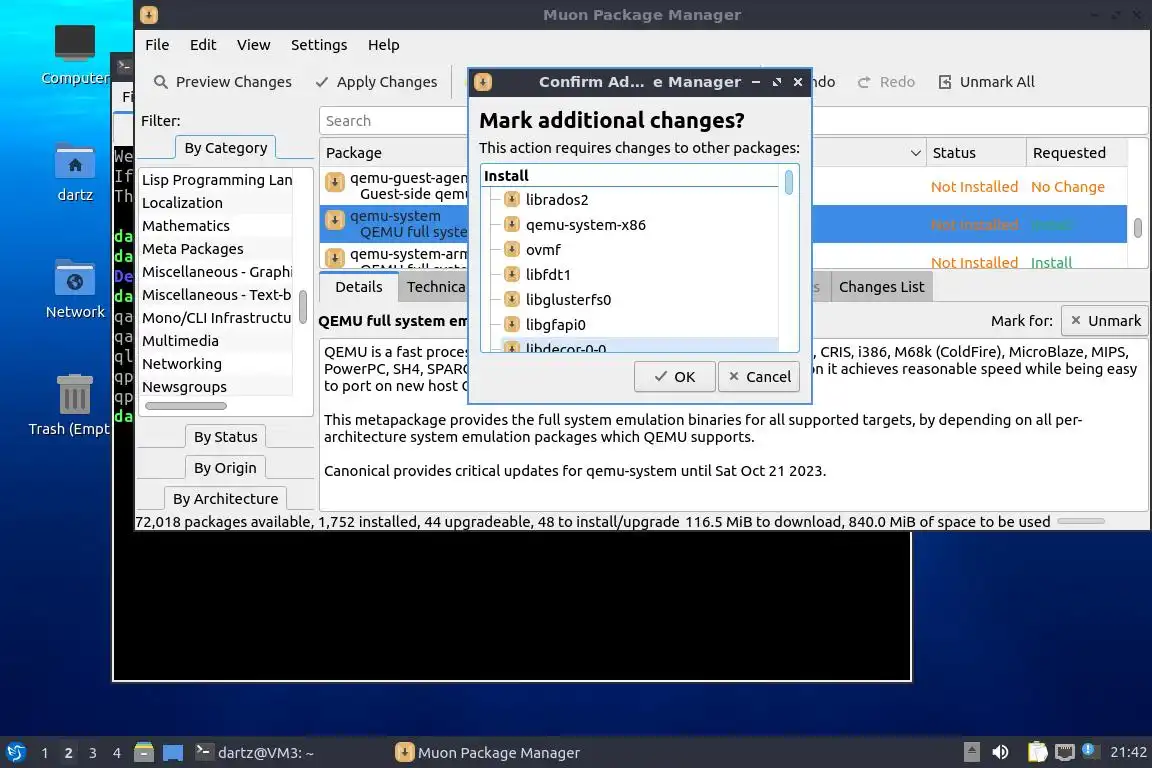Click the libglusterfs0 package icon

(x=512, y=299)
